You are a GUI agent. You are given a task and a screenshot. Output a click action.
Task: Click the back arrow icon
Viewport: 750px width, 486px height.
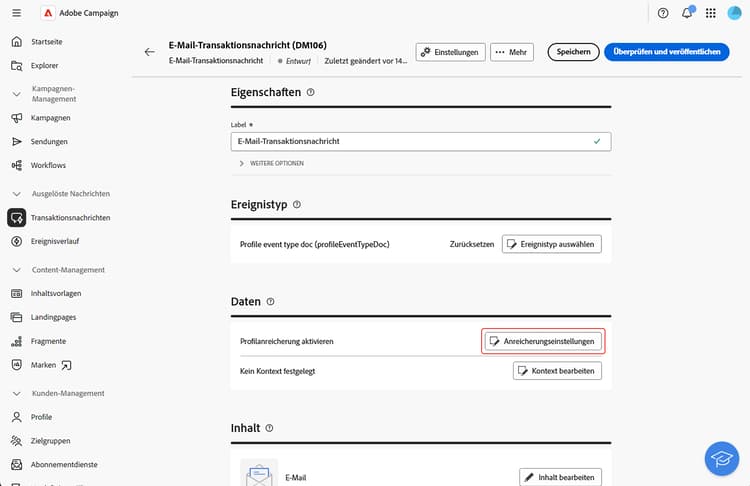pos(150,52)
